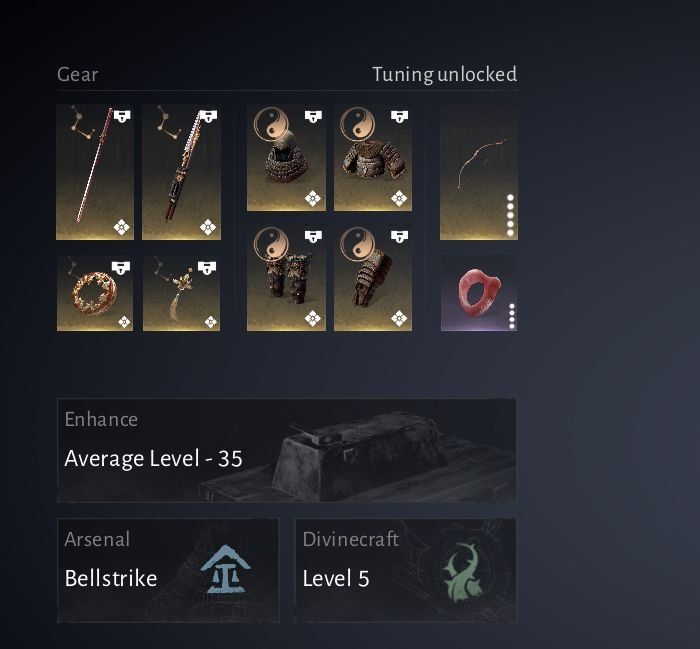Image resolution: width=700 pixels, height=649 pixels.
Task: Click the Bellstrike pagoda emblem
Action: click(225, 569)
